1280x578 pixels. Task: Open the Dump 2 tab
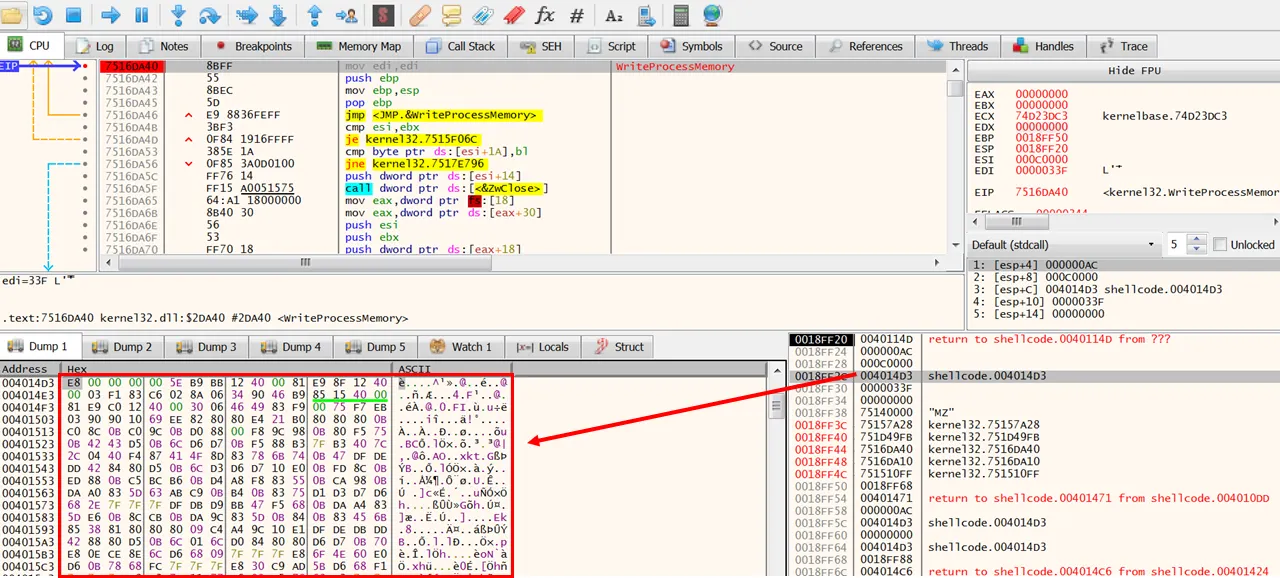click(x=123, y=347)
